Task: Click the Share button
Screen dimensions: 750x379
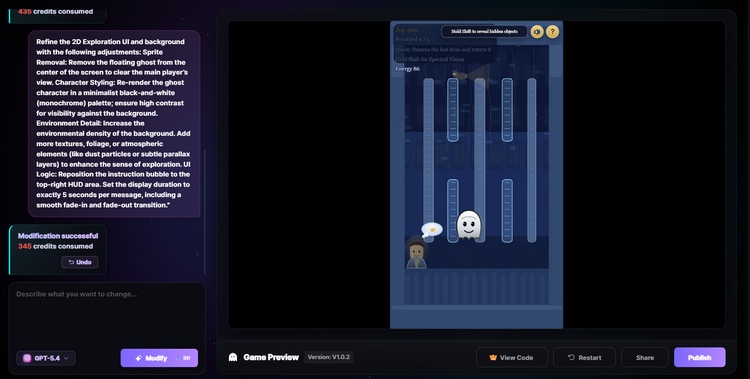Action: (645, 357)
